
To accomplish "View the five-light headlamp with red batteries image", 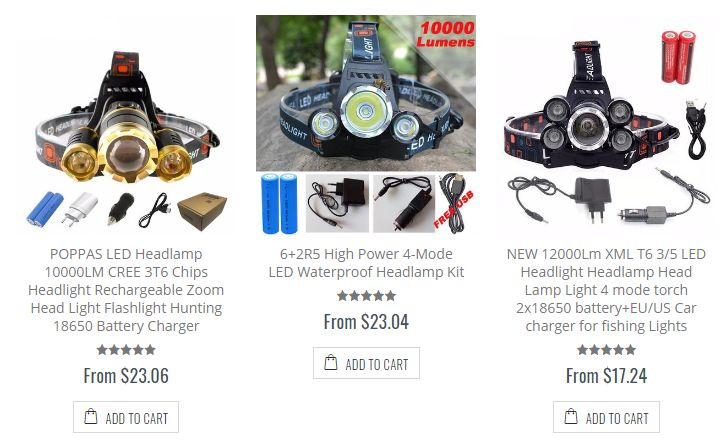I will (606, 125).
